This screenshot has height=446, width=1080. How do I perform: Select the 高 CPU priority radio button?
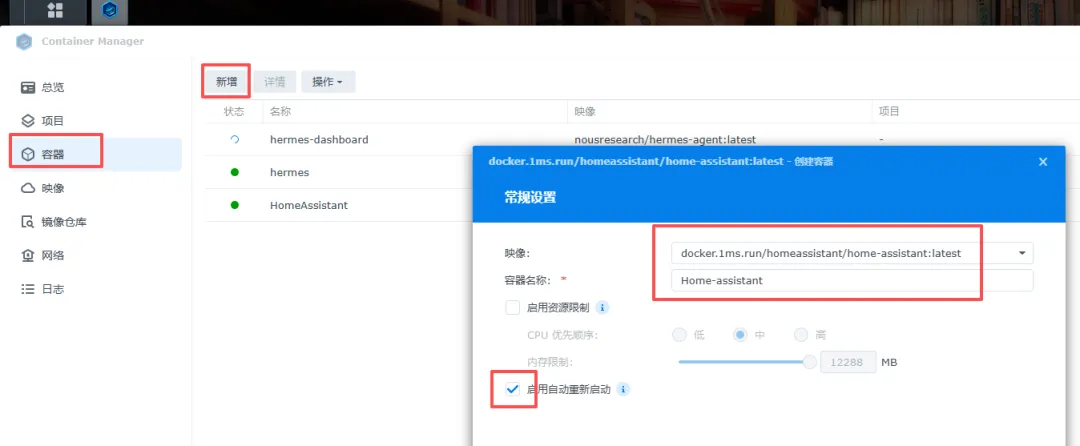coord(801,335)
